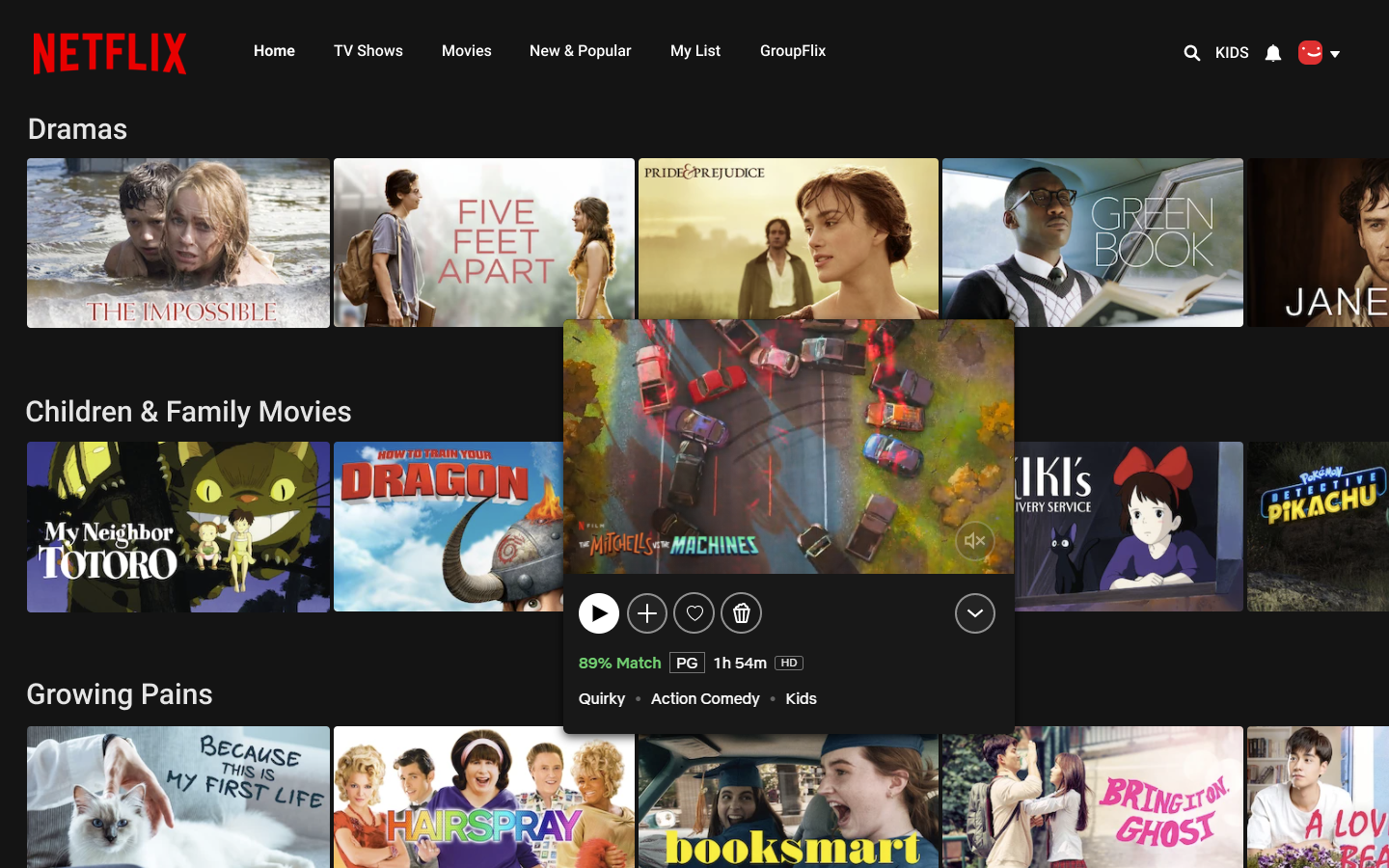This screenshot has height=868, width=1389.
Task: Select Pride & Prejudice thumbnail
Action: tap(788, 238)
